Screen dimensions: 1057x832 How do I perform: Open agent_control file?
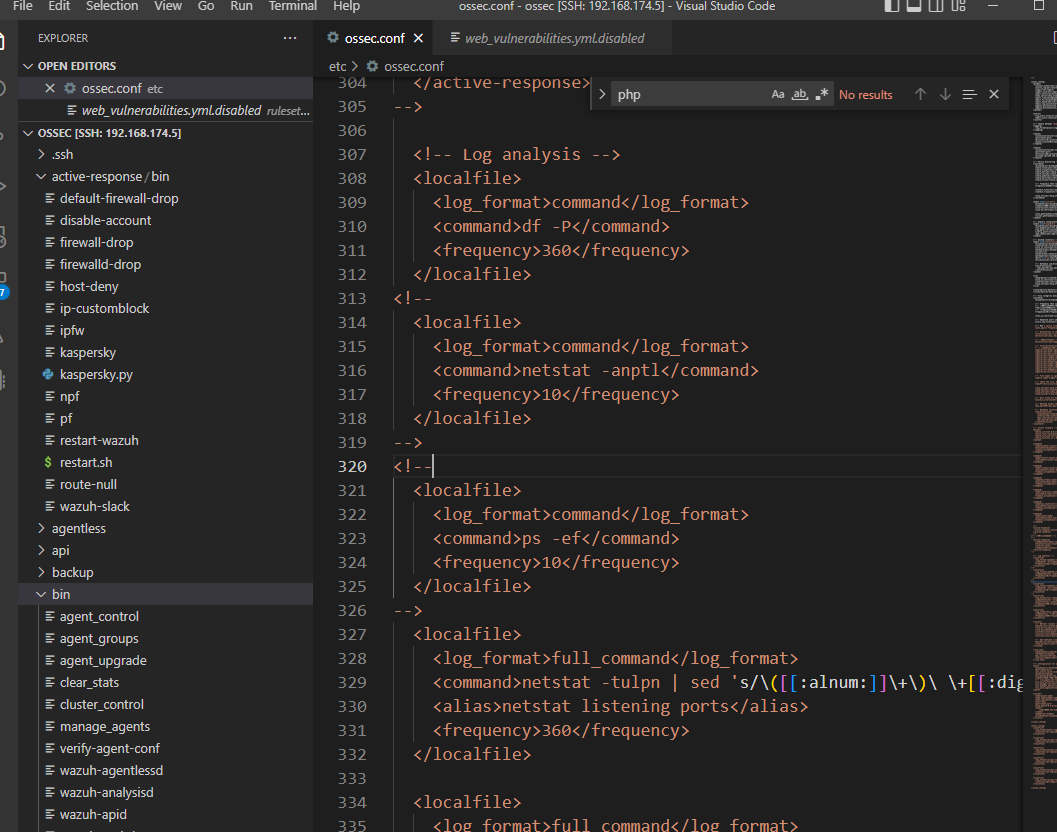99,616
